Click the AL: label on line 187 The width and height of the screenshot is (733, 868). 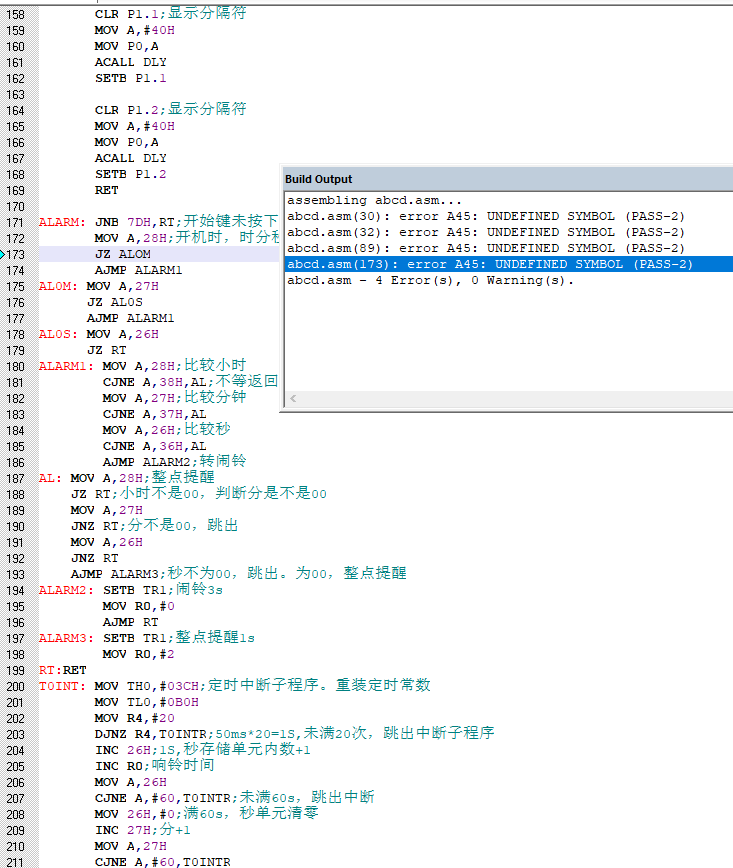coord(50,478)
